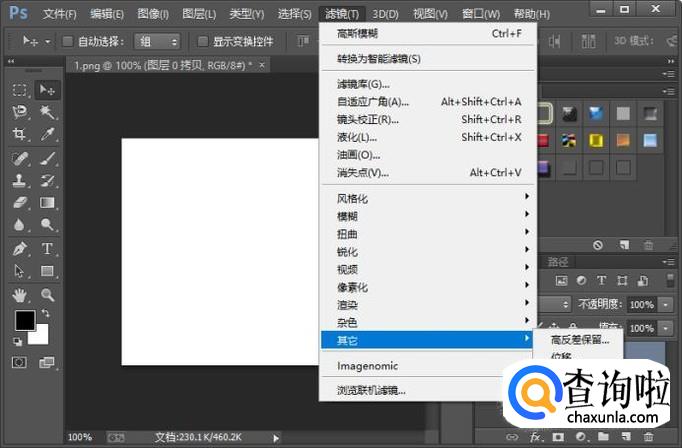This screenshot has height=448, width=682.
Task: Open the fill percentage dropdown arrow
Action: [665, 328]
